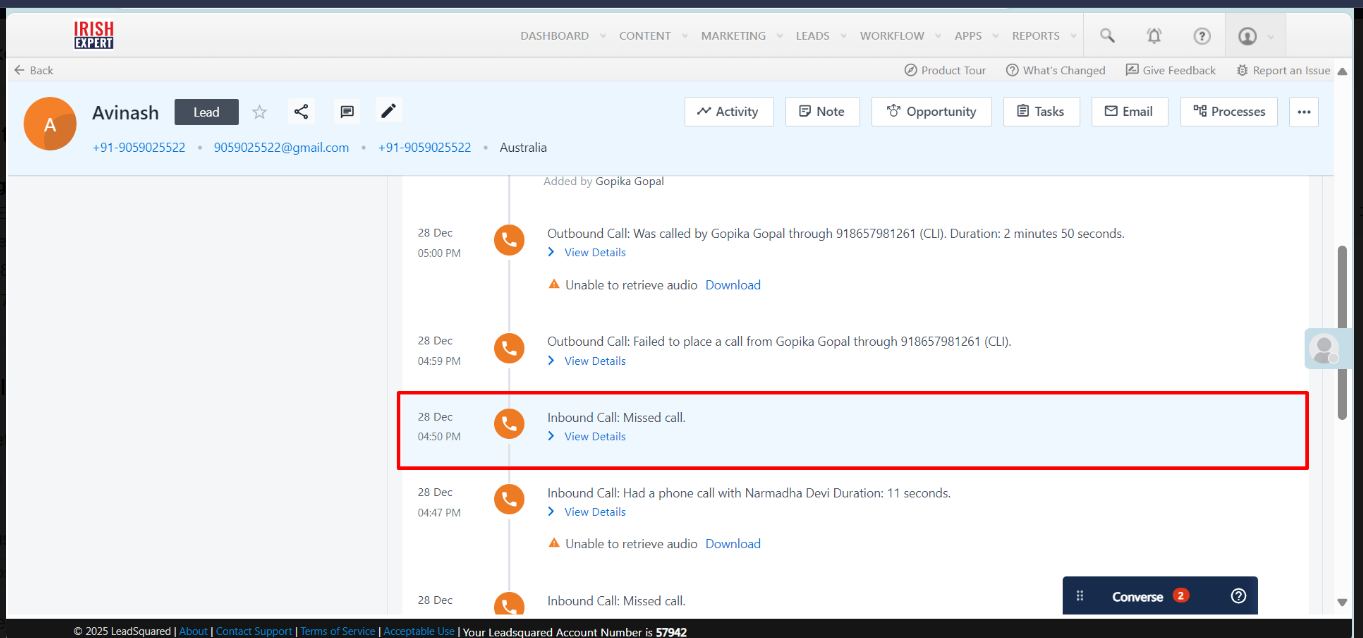Click the Converse drag handle dots
1363x638 pixels.
point(1080,596)
